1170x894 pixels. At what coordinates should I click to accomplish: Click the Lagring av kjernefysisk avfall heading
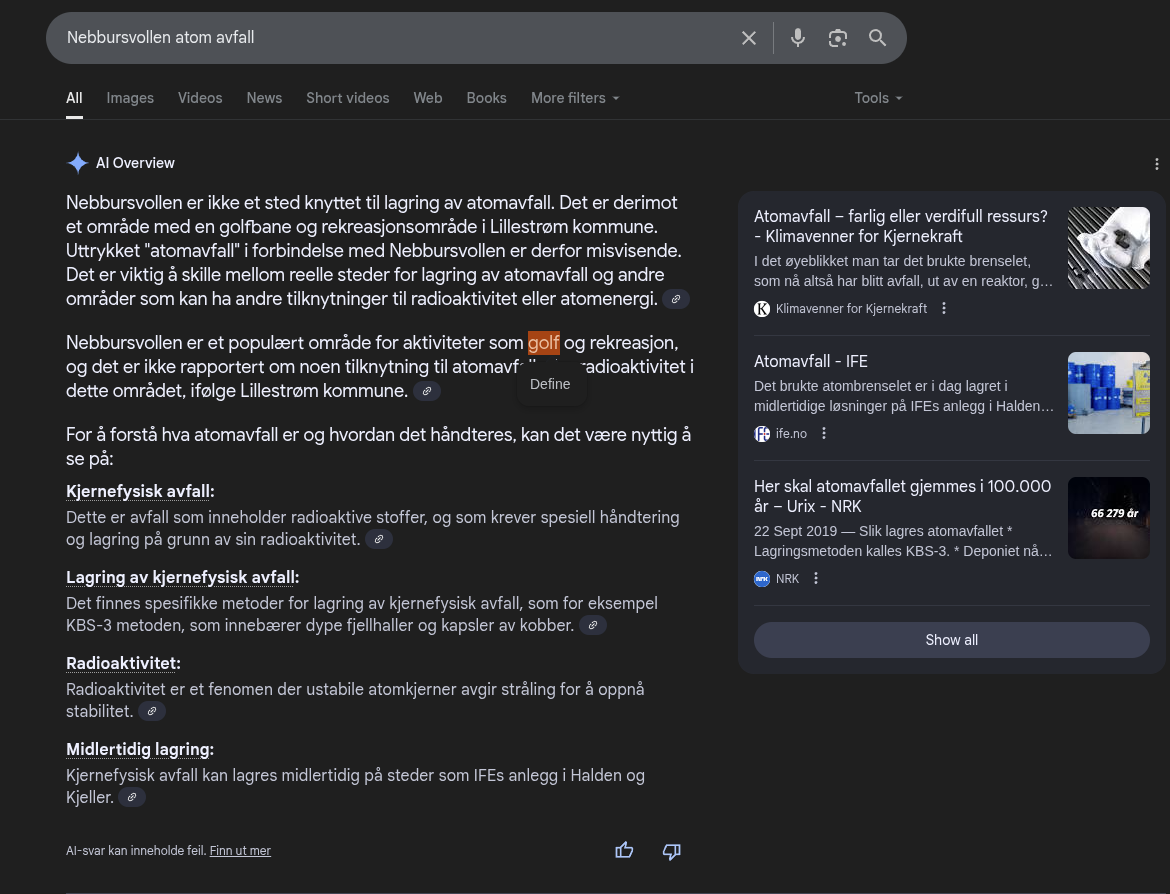pyautogui.click(x=183, y=577)
